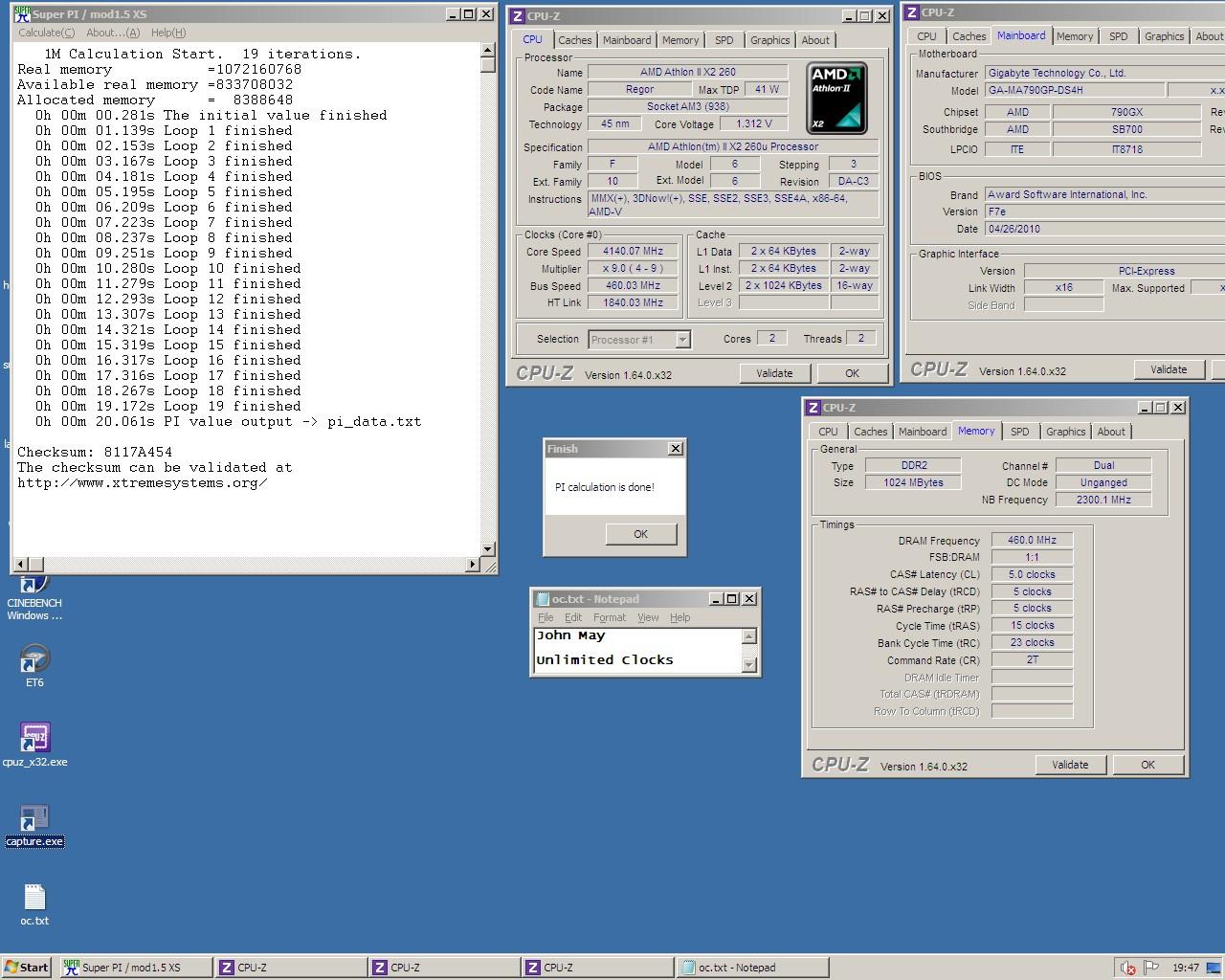Click the Core Speed value 4140.07 MHz
Image resolution: width=1225 pixels, height=980 pixels.
[634, 252]
